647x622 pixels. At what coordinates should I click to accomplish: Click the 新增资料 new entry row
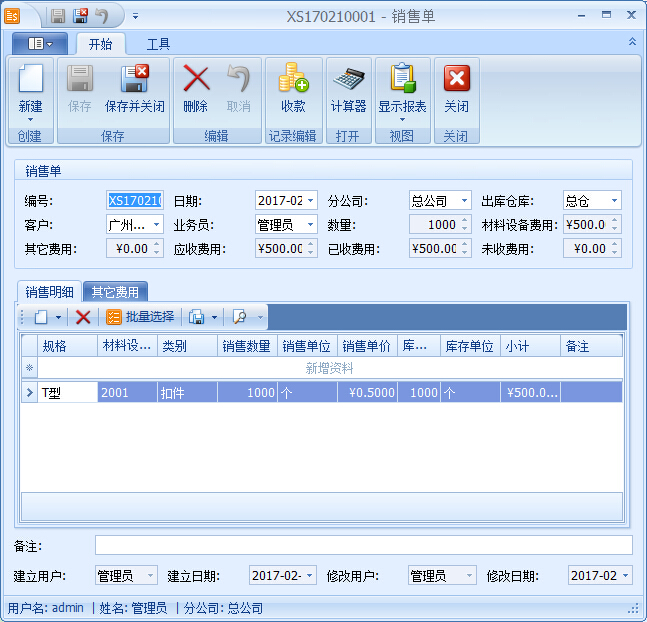(330, 368)
